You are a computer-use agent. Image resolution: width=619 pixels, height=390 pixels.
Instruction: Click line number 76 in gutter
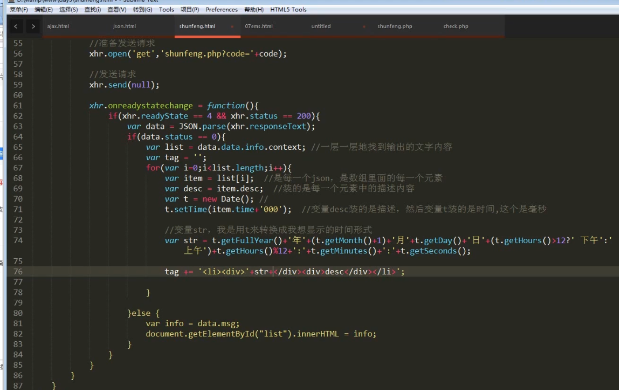point(18,272)
